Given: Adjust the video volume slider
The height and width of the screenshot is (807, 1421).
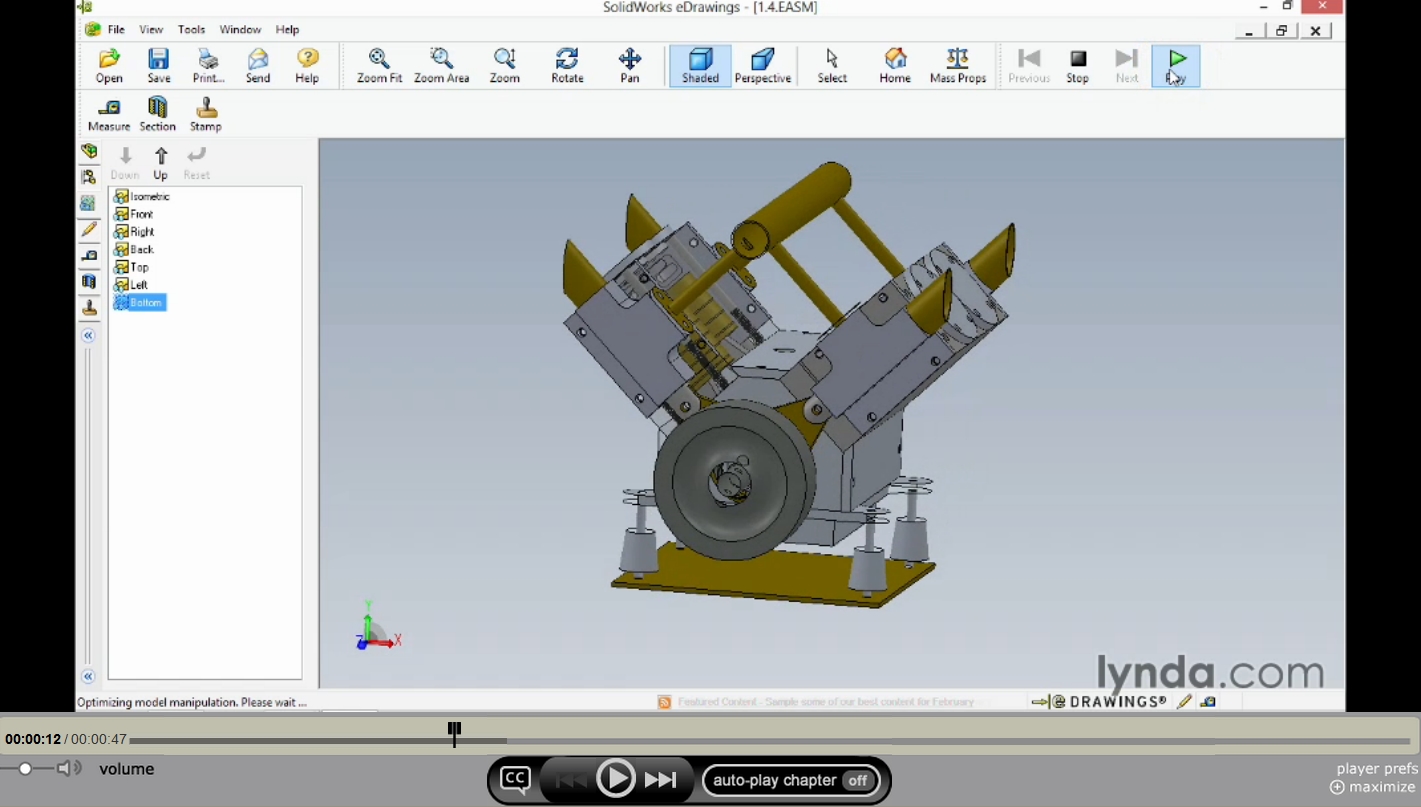Looking at the screenshot, I should [x=26, y=769].
